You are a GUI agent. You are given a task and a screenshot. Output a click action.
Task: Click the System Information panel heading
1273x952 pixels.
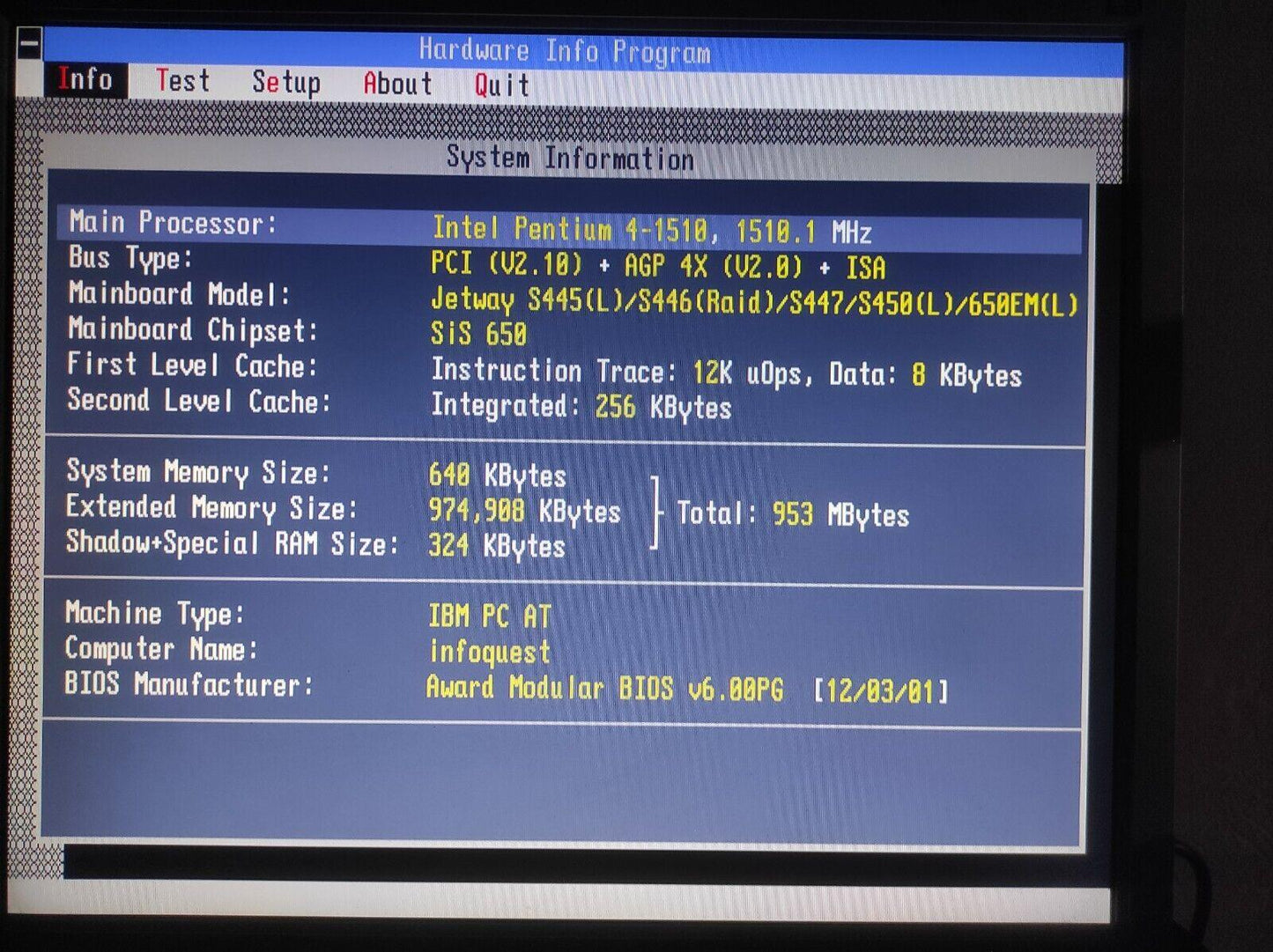tap(570, 159)
